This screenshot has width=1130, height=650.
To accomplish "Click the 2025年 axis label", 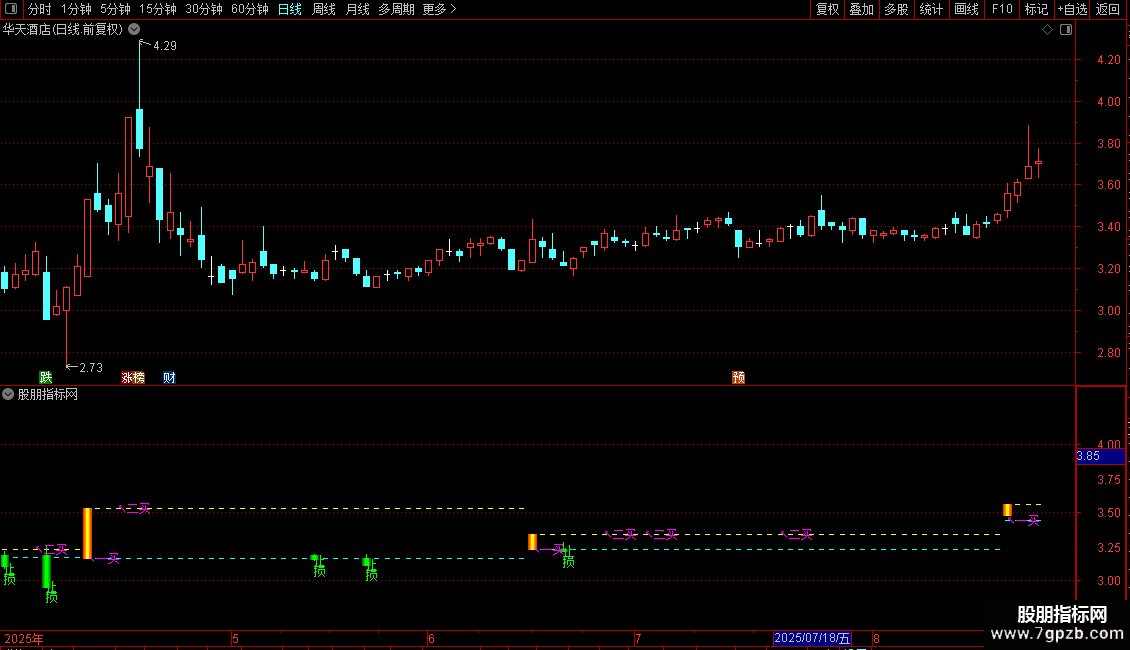I will [24, 638].
